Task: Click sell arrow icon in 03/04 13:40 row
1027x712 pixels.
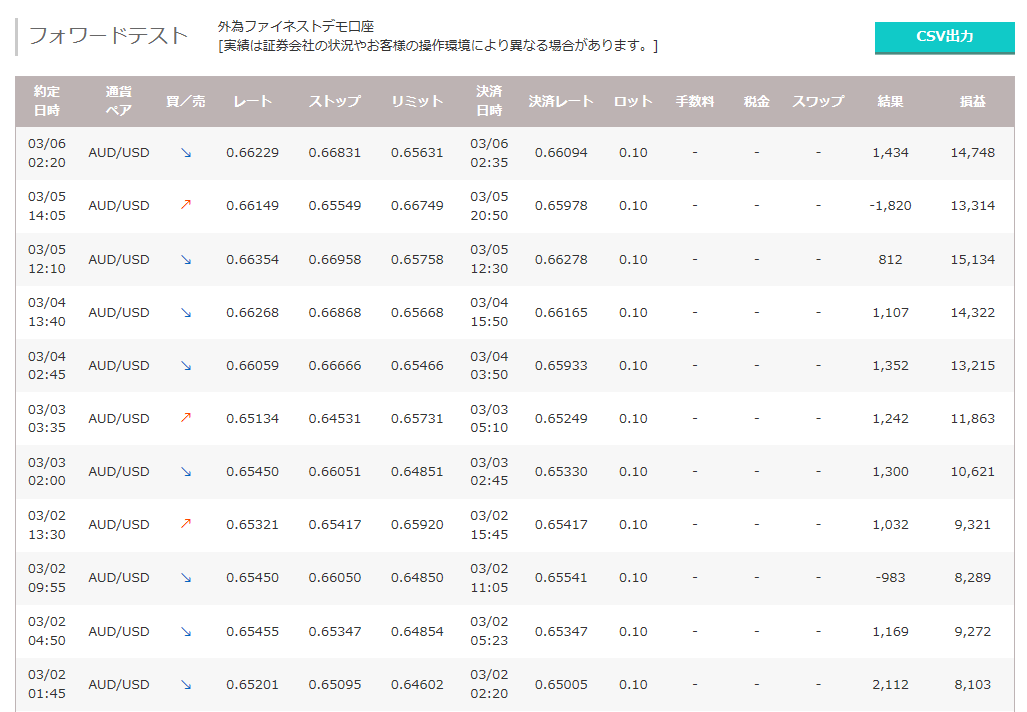Action: tap(186, 312)
